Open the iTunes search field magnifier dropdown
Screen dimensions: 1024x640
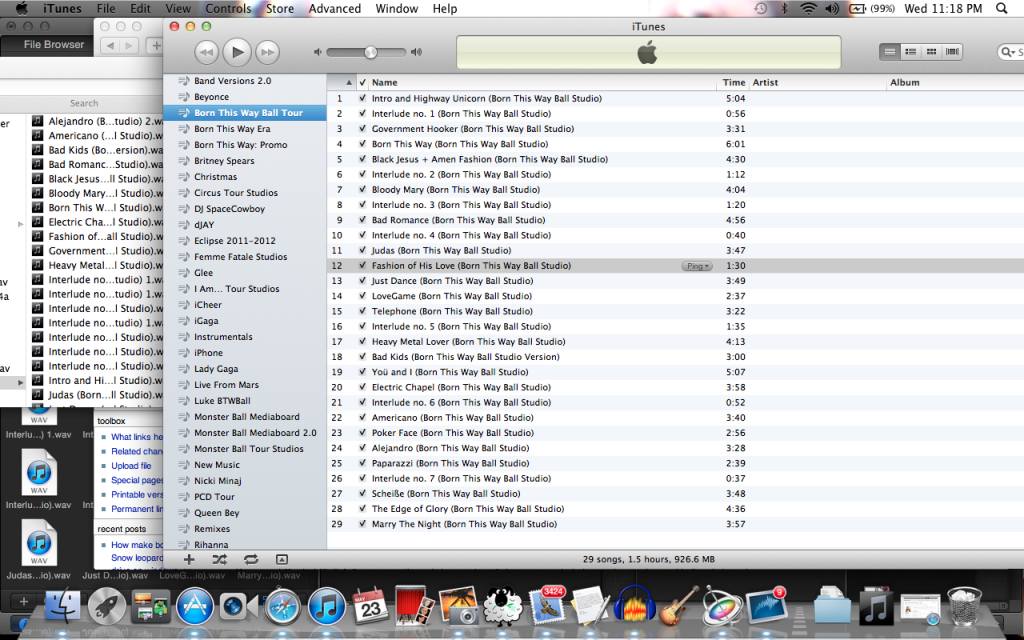point(1009,52)
